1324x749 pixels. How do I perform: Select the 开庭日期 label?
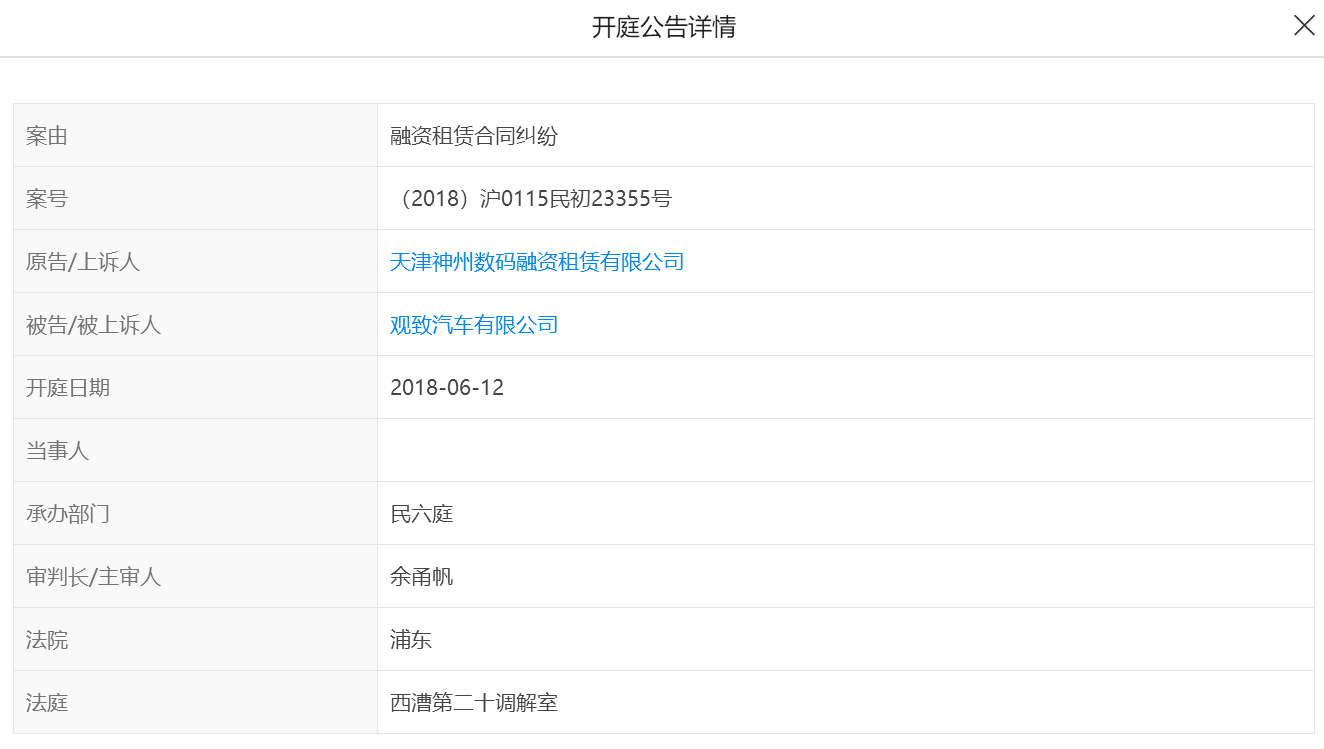click(68, 388)
